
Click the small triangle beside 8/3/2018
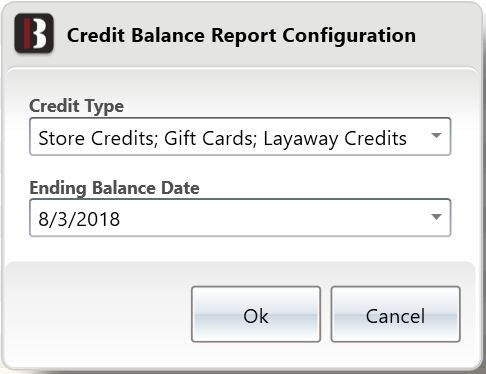(x=436, y=217)
